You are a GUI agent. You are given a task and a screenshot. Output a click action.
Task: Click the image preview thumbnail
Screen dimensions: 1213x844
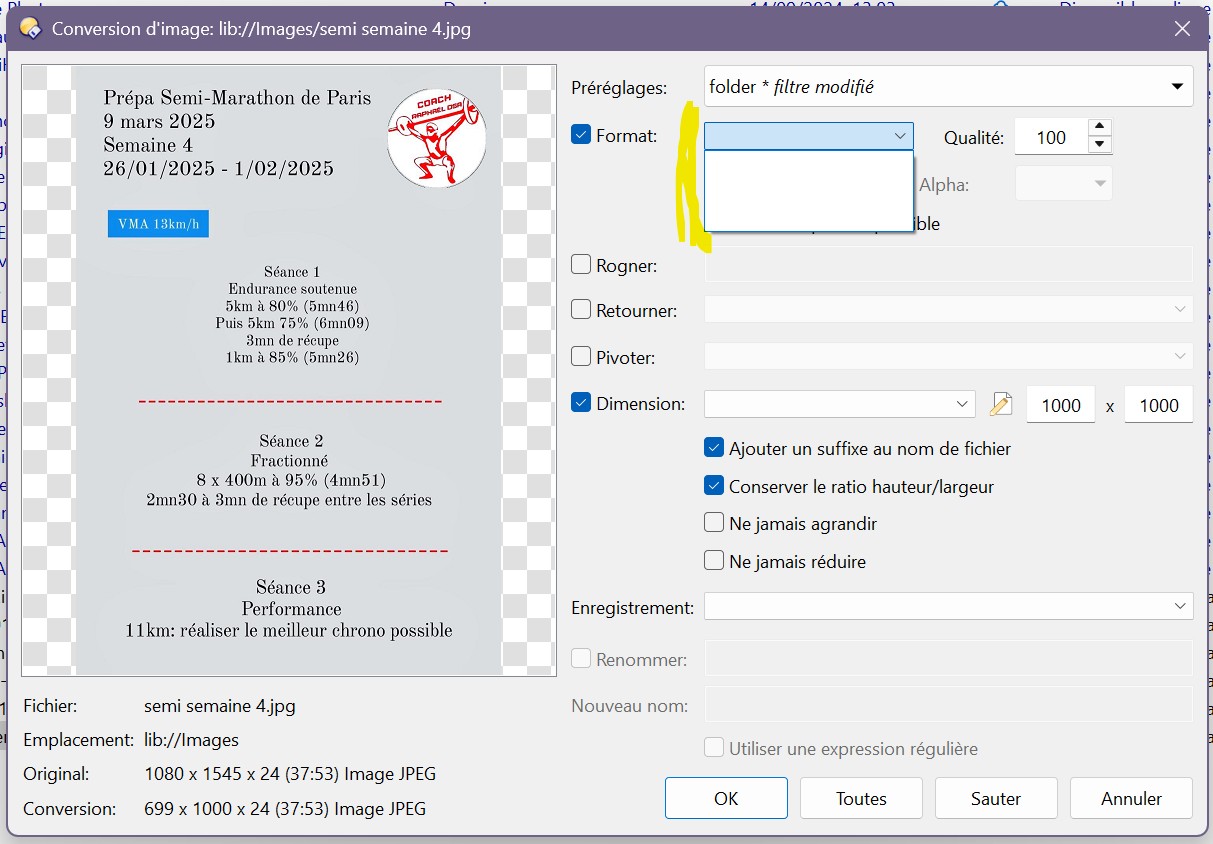[288, 370]
